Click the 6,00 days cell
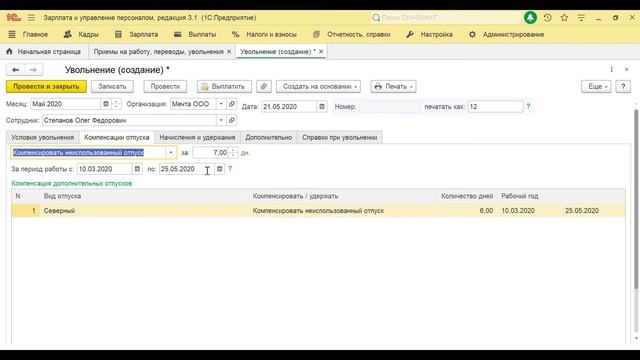640x360 pixels. (467, 211)
